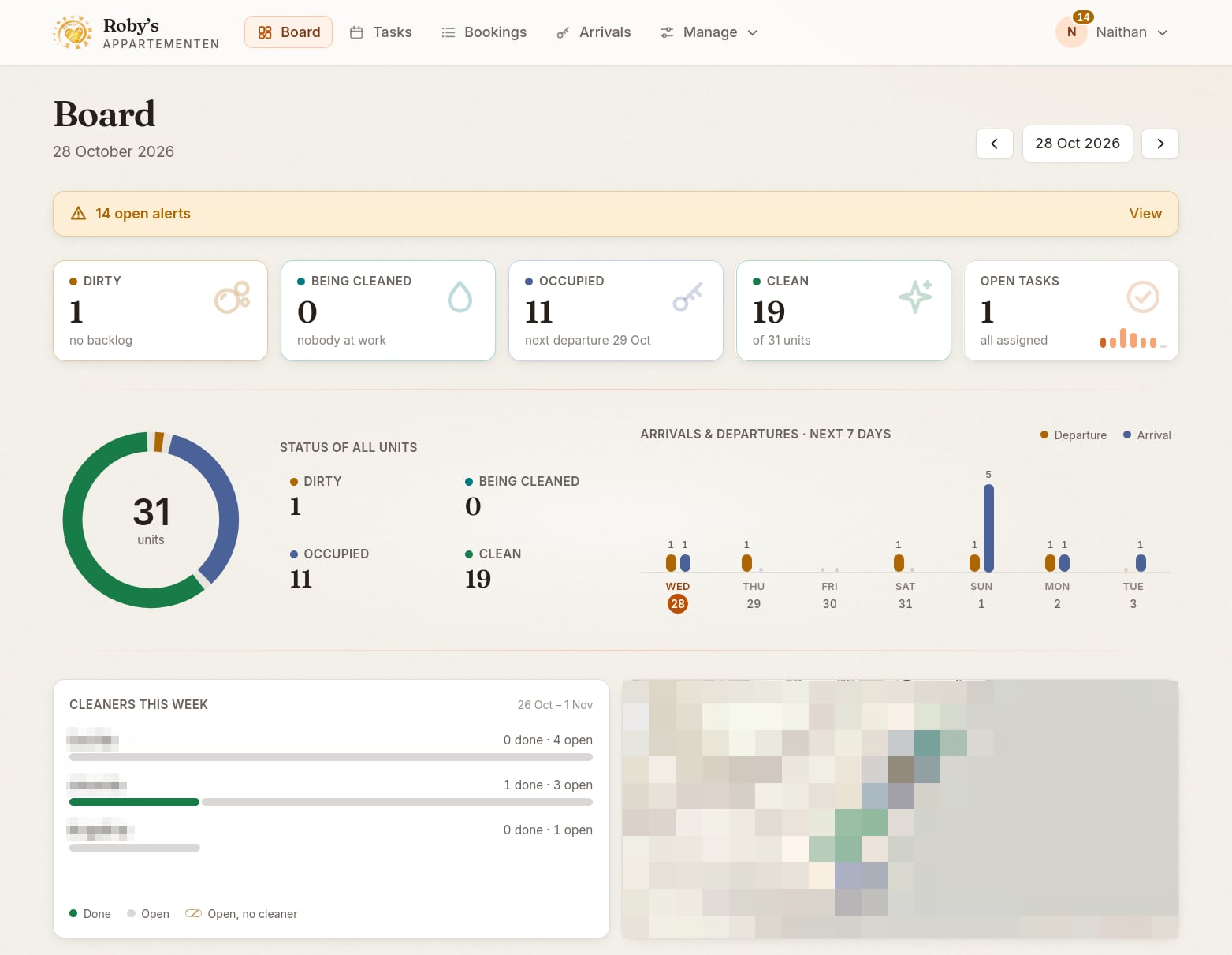Open the Arrivals page
This screenshot has width=1232, height=955.
(x=594, y=32)
